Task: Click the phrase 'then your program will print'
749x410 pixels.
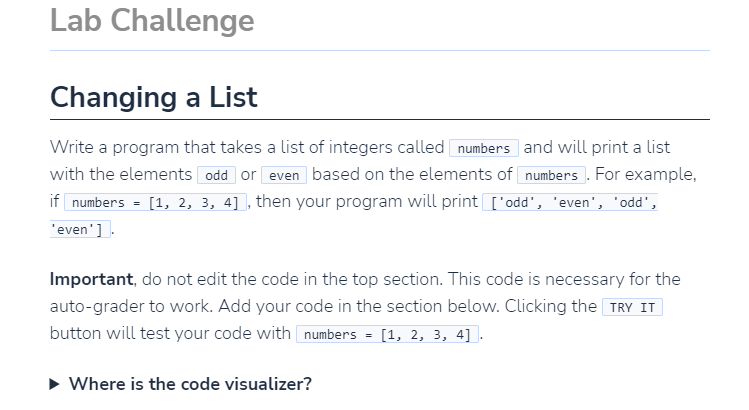Action: coord(367,202)
